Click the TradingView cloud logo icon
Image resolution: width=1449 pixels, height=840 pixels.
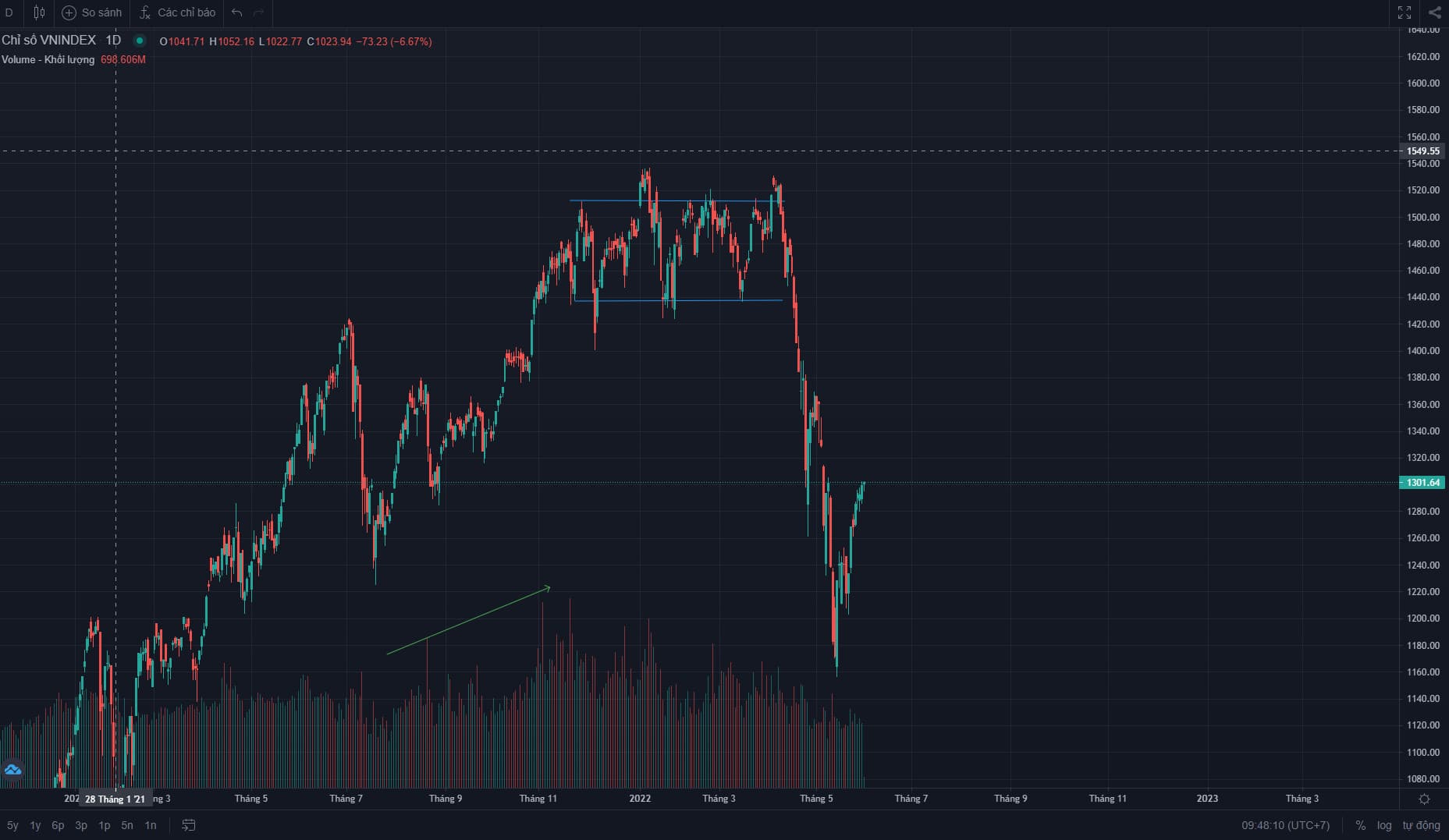tap(12, 770)
